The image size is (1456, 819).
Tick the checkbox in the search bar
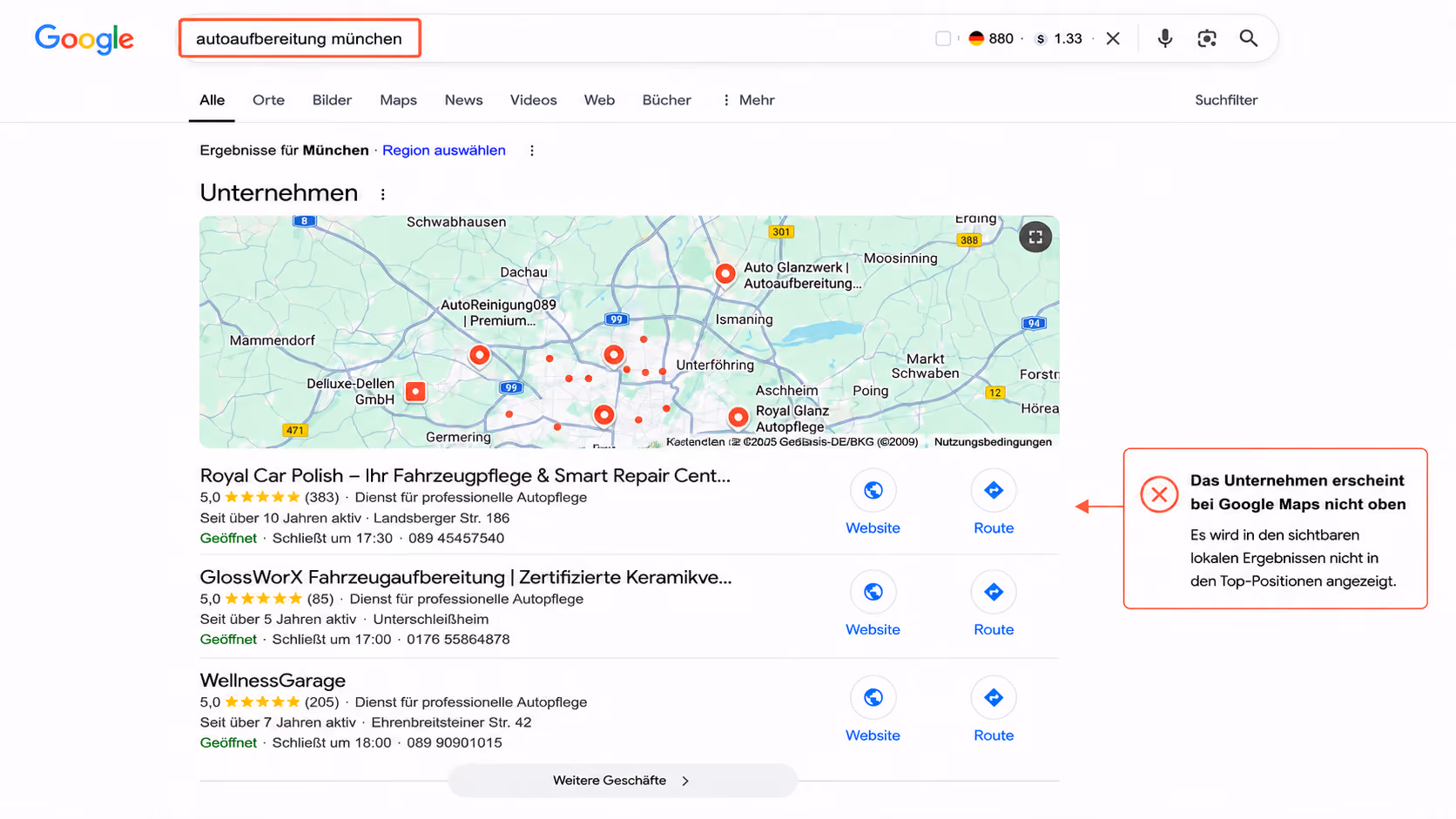click(x=943, y=38)
